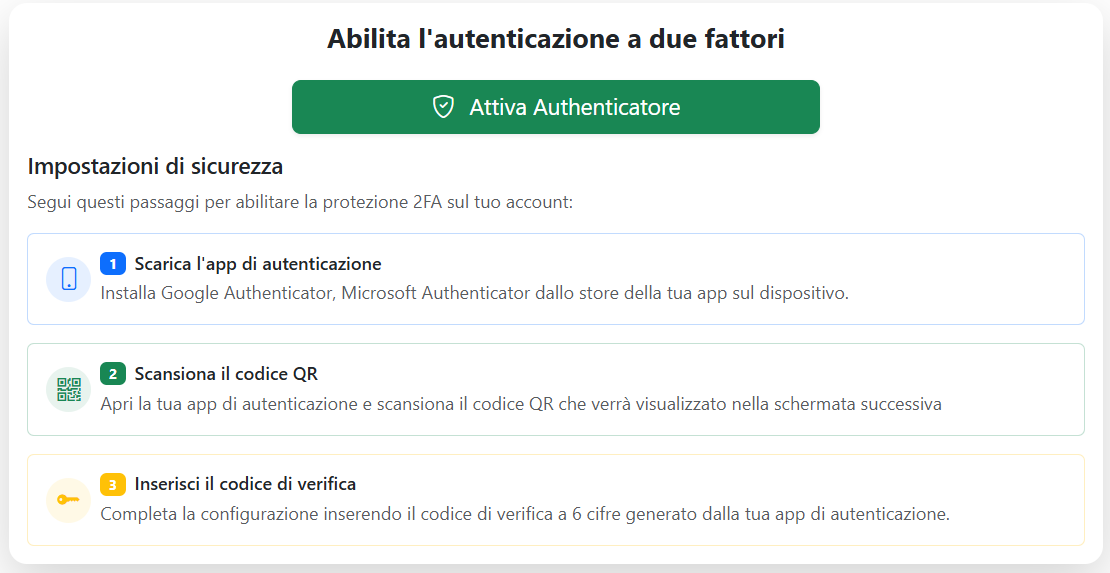The width and height of the screenshot is (1110, 573).
Task: Select the yellow number 3 badge
Action: (113, 484)
